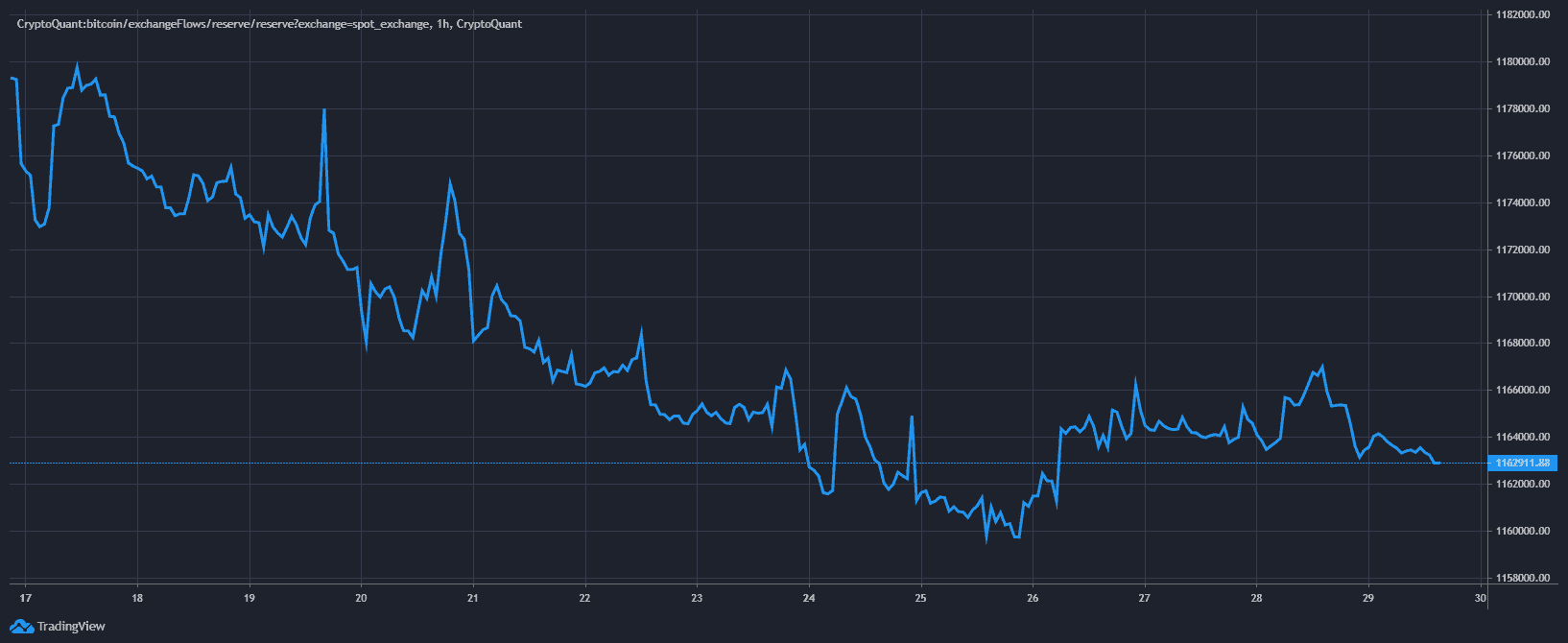Click date label 17 on time axis

tap(26, 598)
